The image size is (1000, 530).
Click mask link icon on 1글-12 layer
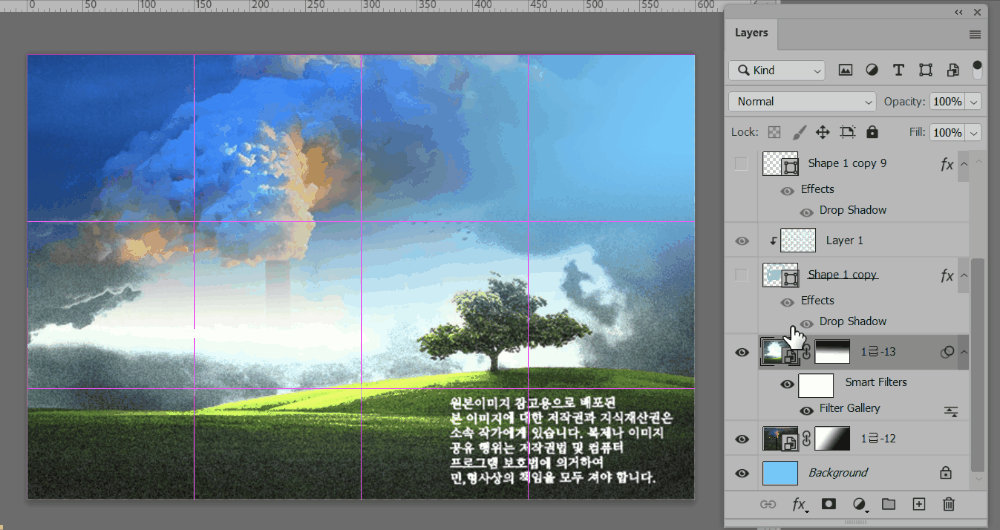(806, 439)
